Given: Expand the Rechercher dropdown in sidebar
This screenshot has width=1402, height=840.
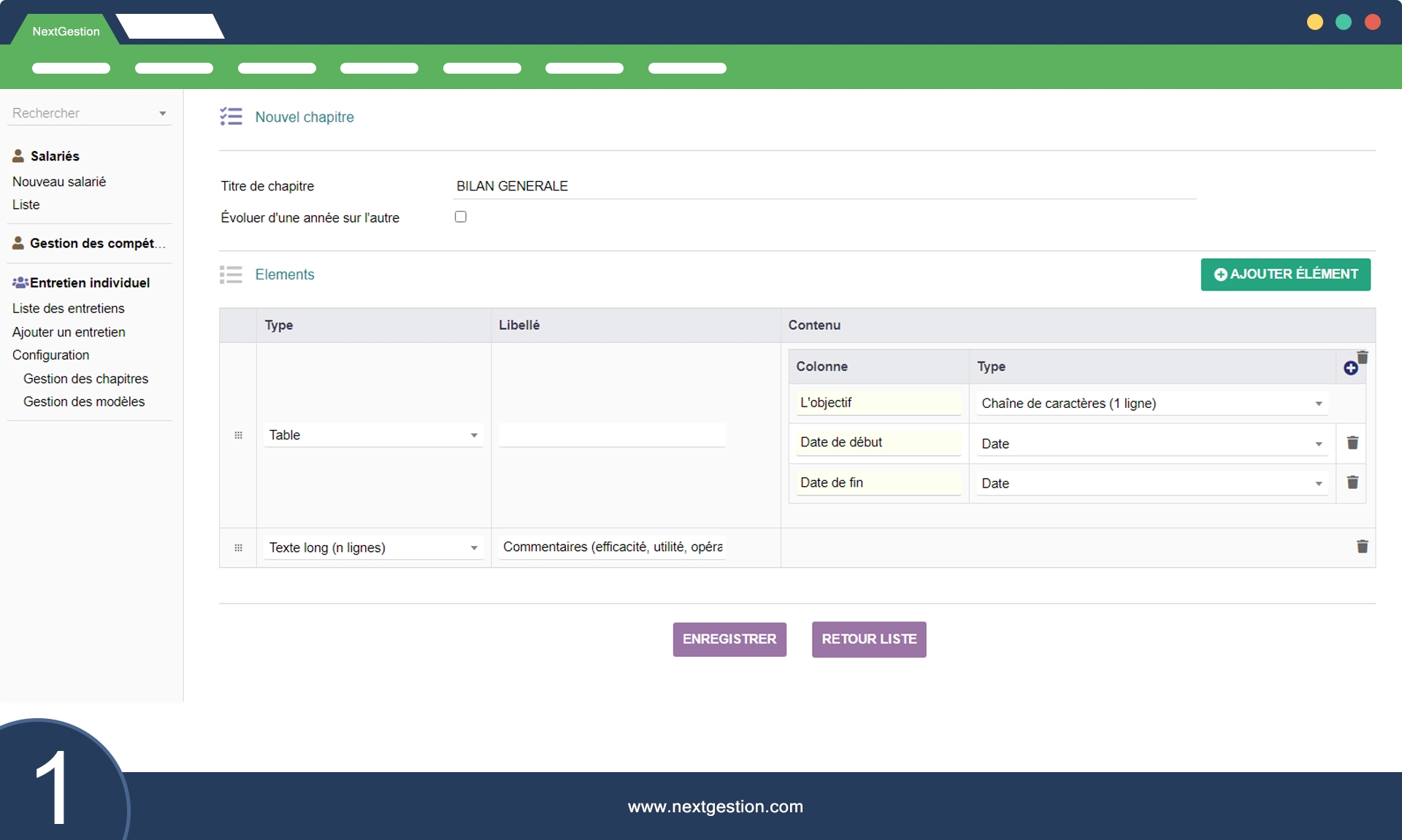Looking at the screenshot, I should coord(162,114).
